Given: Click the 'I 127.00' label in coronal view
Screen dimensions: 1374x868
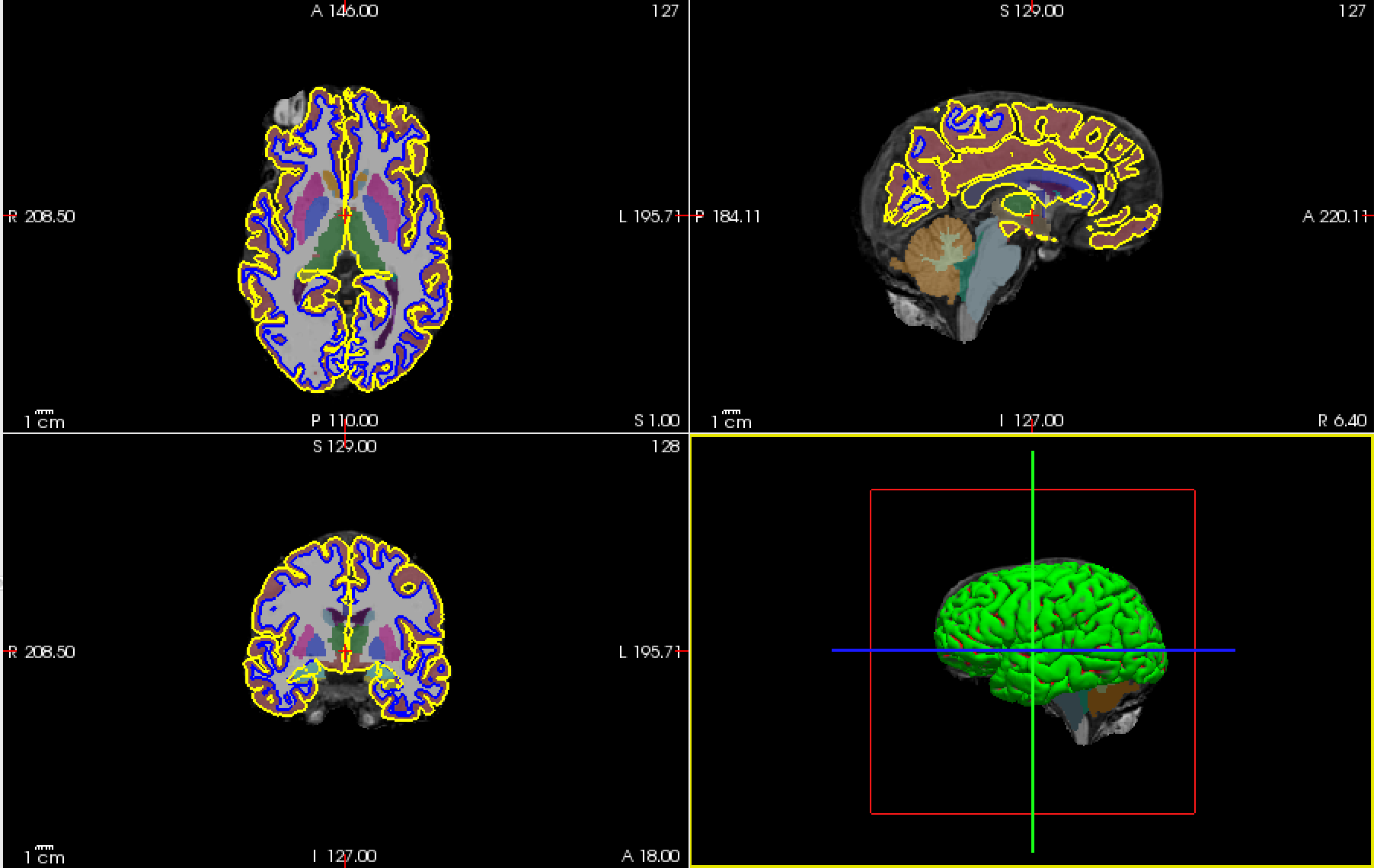Looking at the screenshot, I should click(344, 856).
